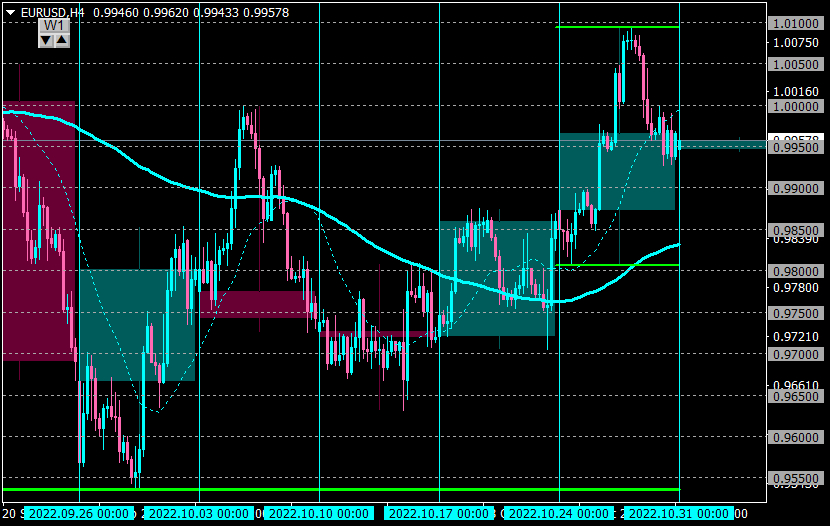Select the 2022.10.31 00:00 date label
This screenshot has width=830, height=526.
coord(679,513)
